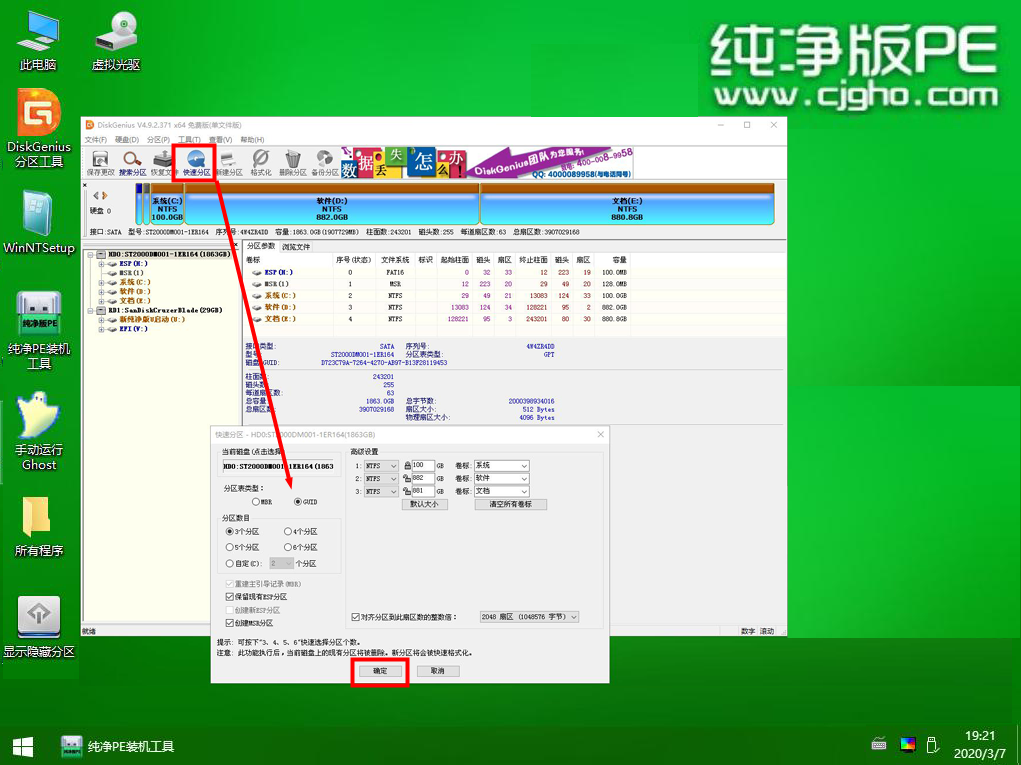Switch to the 浏览文件 tab

click(x=296, y=247)
